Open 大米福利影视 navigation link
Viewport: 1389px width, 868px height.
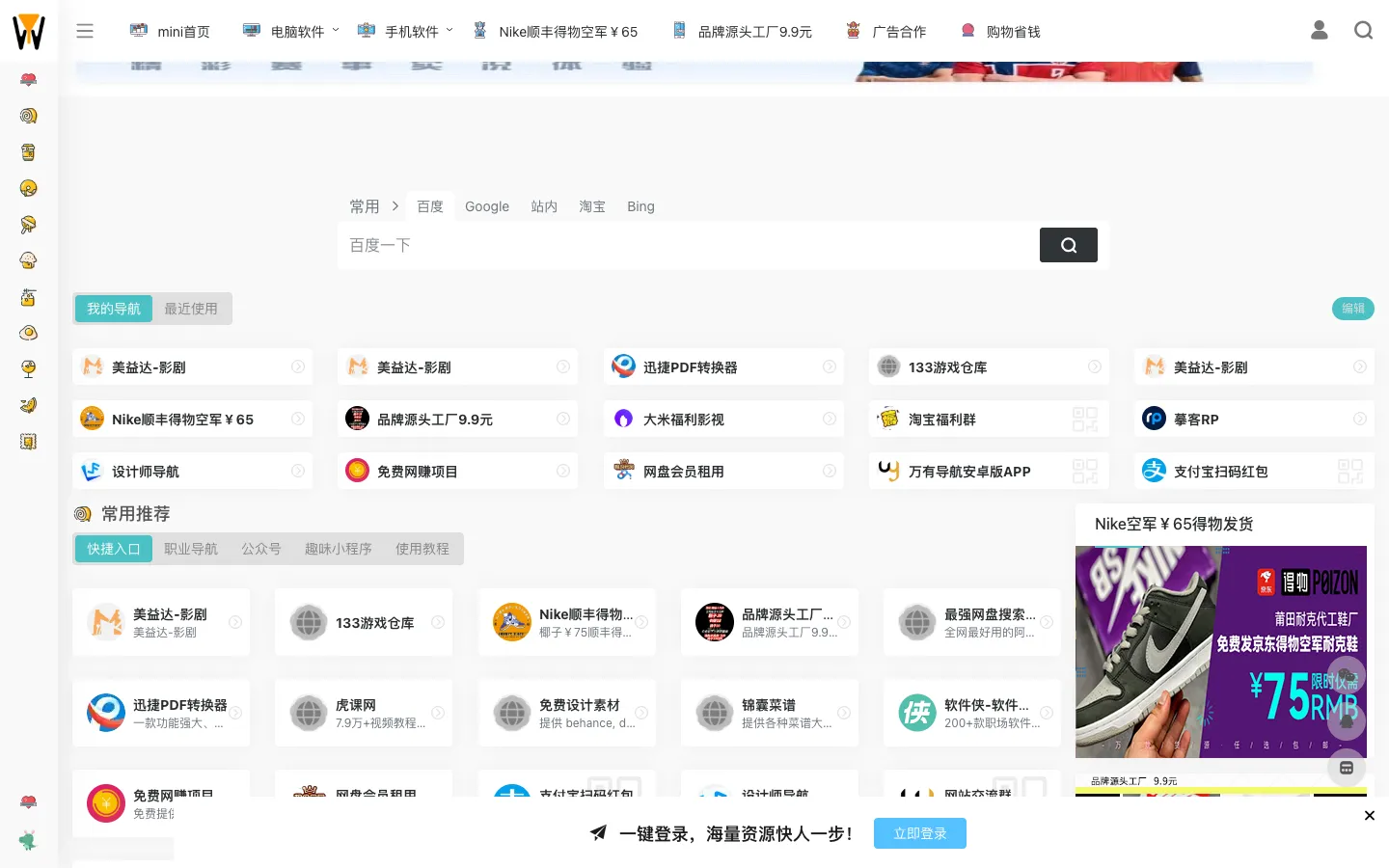coord(723,419)
